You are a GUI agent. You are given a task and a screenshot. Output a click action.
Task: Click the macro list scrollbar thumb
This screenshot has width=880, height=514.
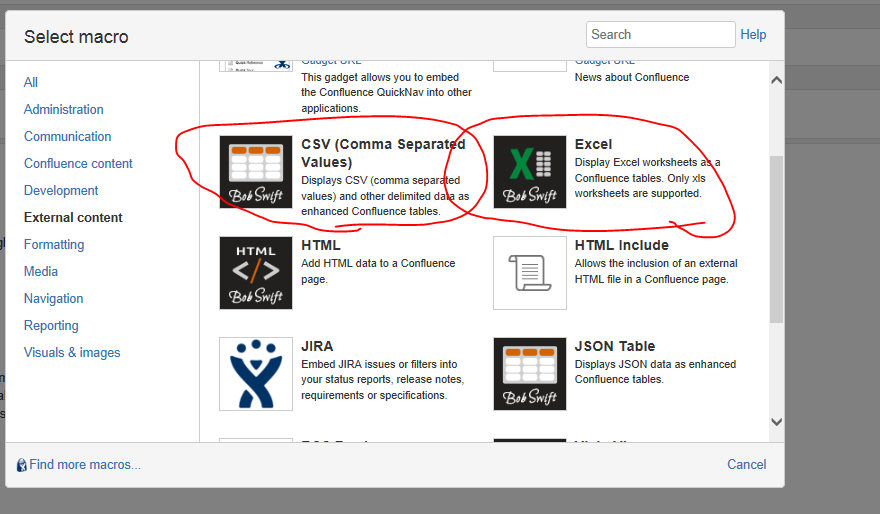click(x=777, y=239)
